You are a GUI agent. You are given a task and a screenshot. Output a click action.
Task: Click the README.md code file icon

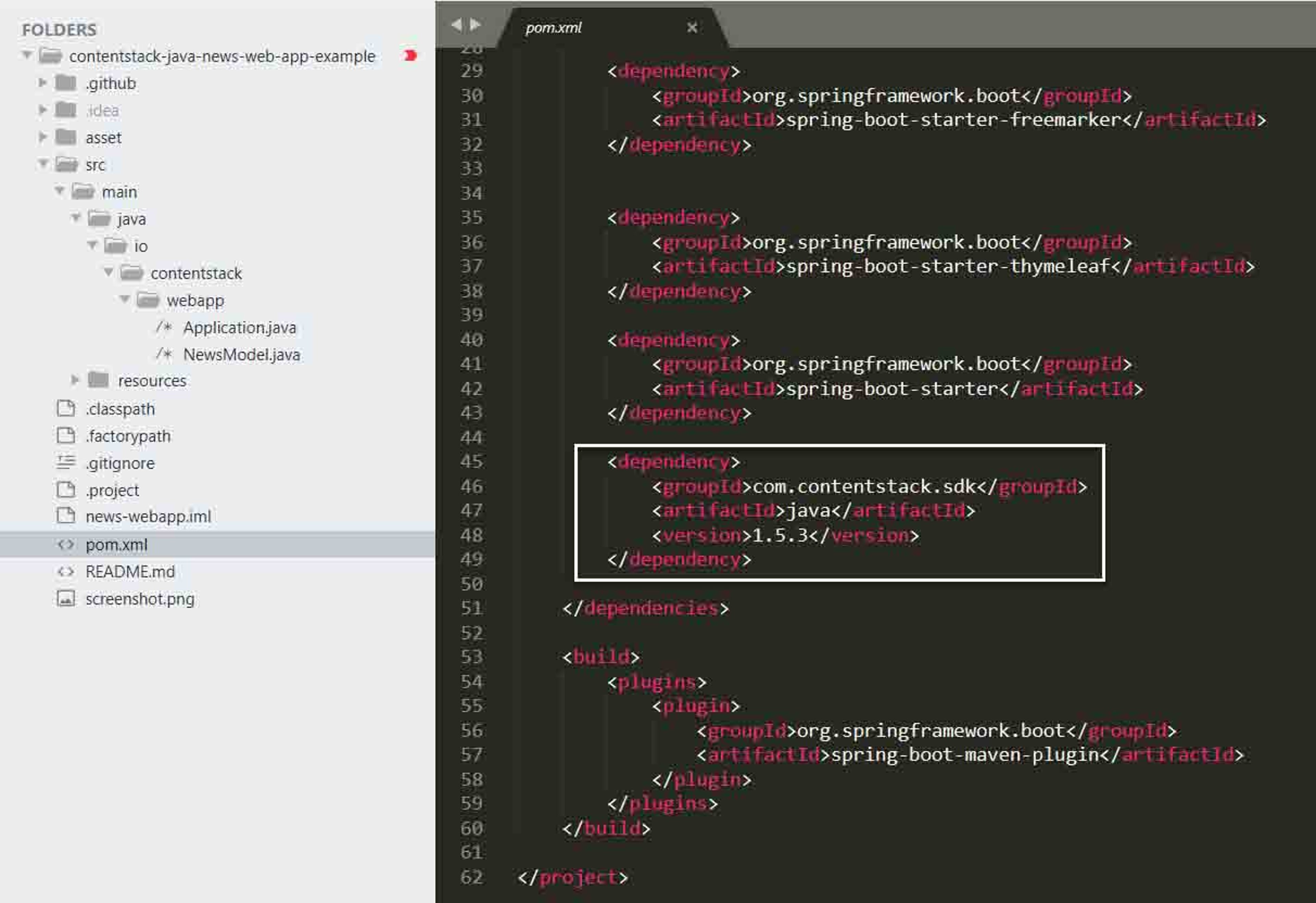click(x=66, y=571)
